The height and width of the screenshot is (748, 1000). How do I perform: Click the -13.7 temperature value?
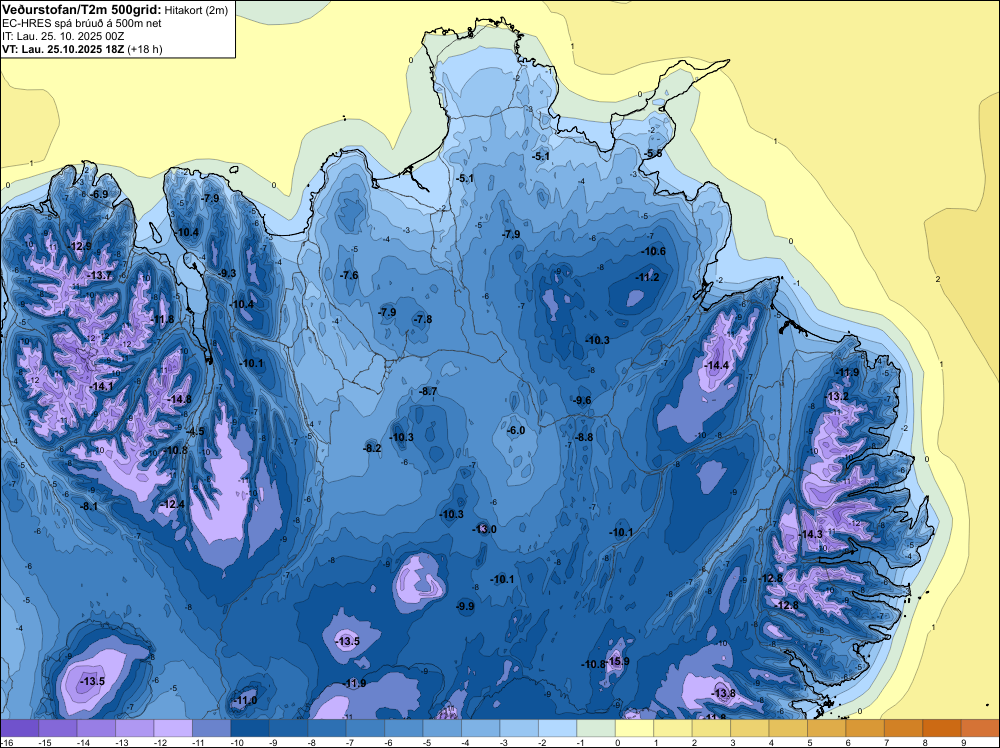point(99,275)
